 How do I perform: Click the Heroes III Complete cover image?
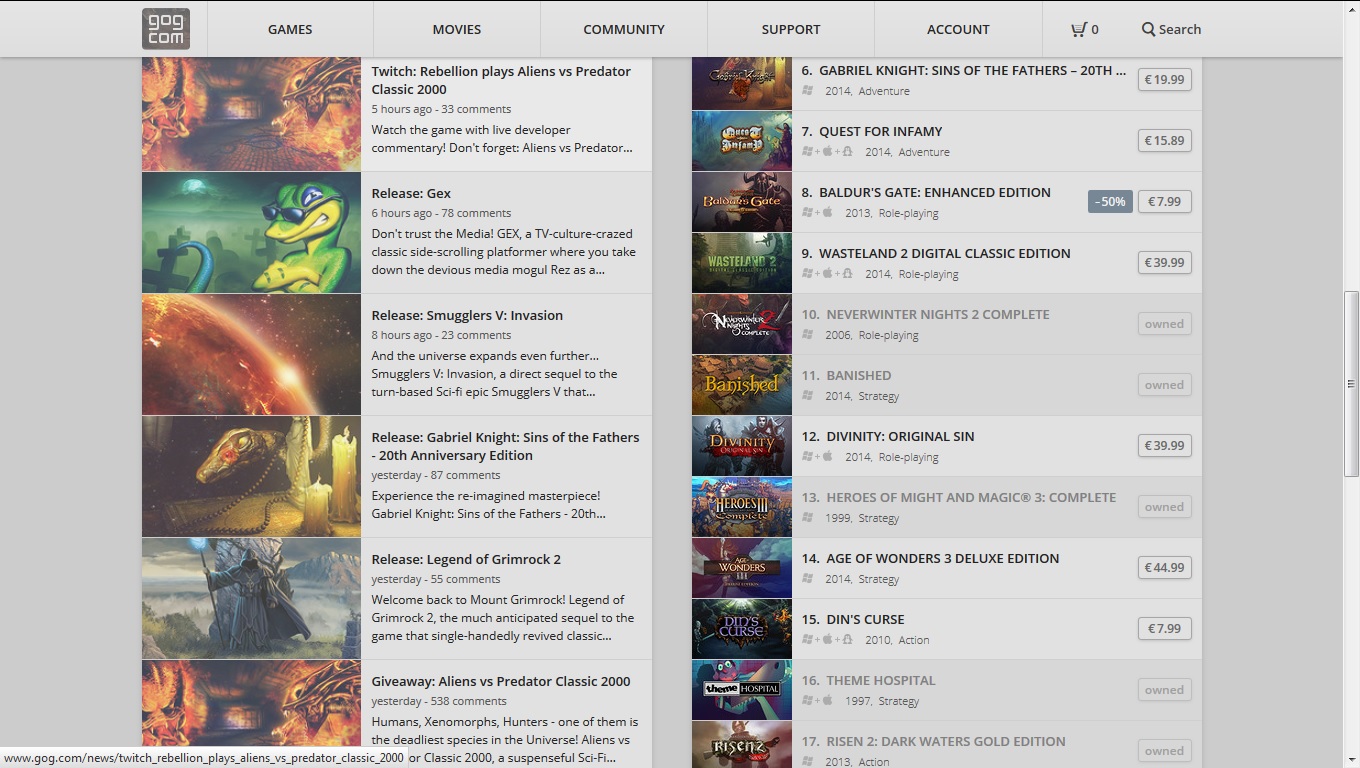pyautogui.click(x=742, y=507)
